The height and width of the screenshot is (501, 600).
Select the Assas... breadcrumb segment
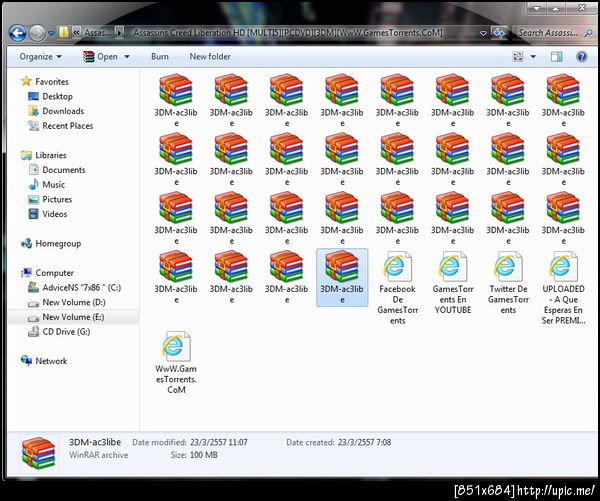click(97, 33)
